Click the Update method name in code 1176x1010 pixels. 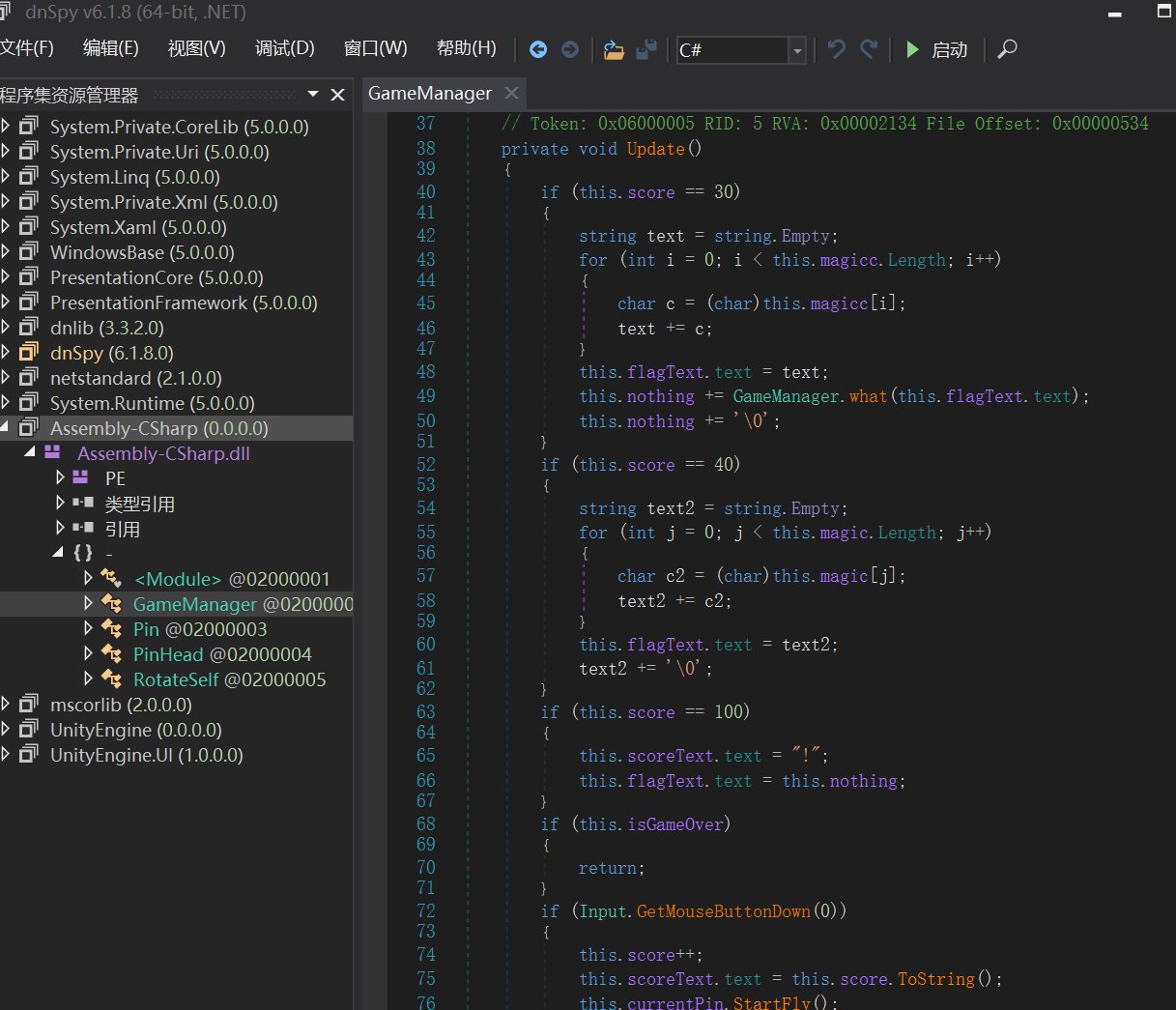click(x=654, y=149)
